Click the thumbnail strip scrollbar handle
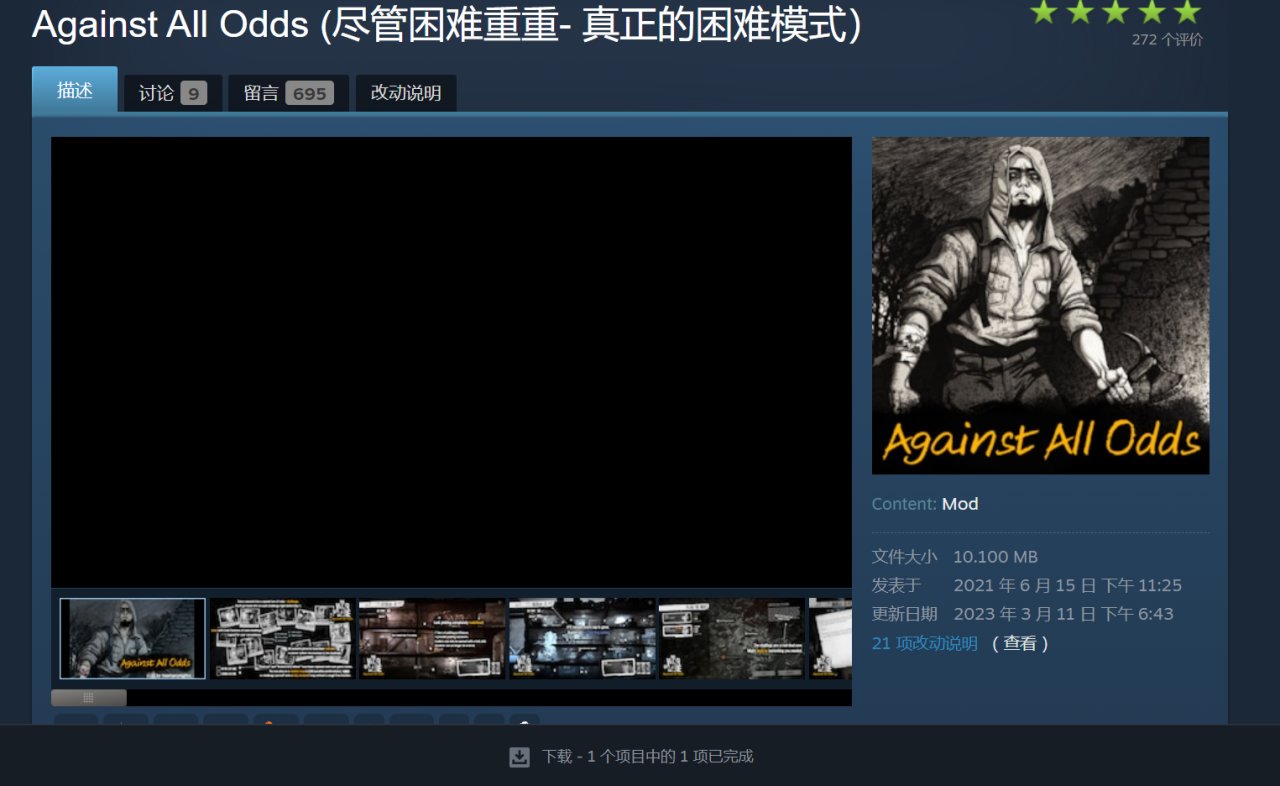 click(x=89, y=697)
